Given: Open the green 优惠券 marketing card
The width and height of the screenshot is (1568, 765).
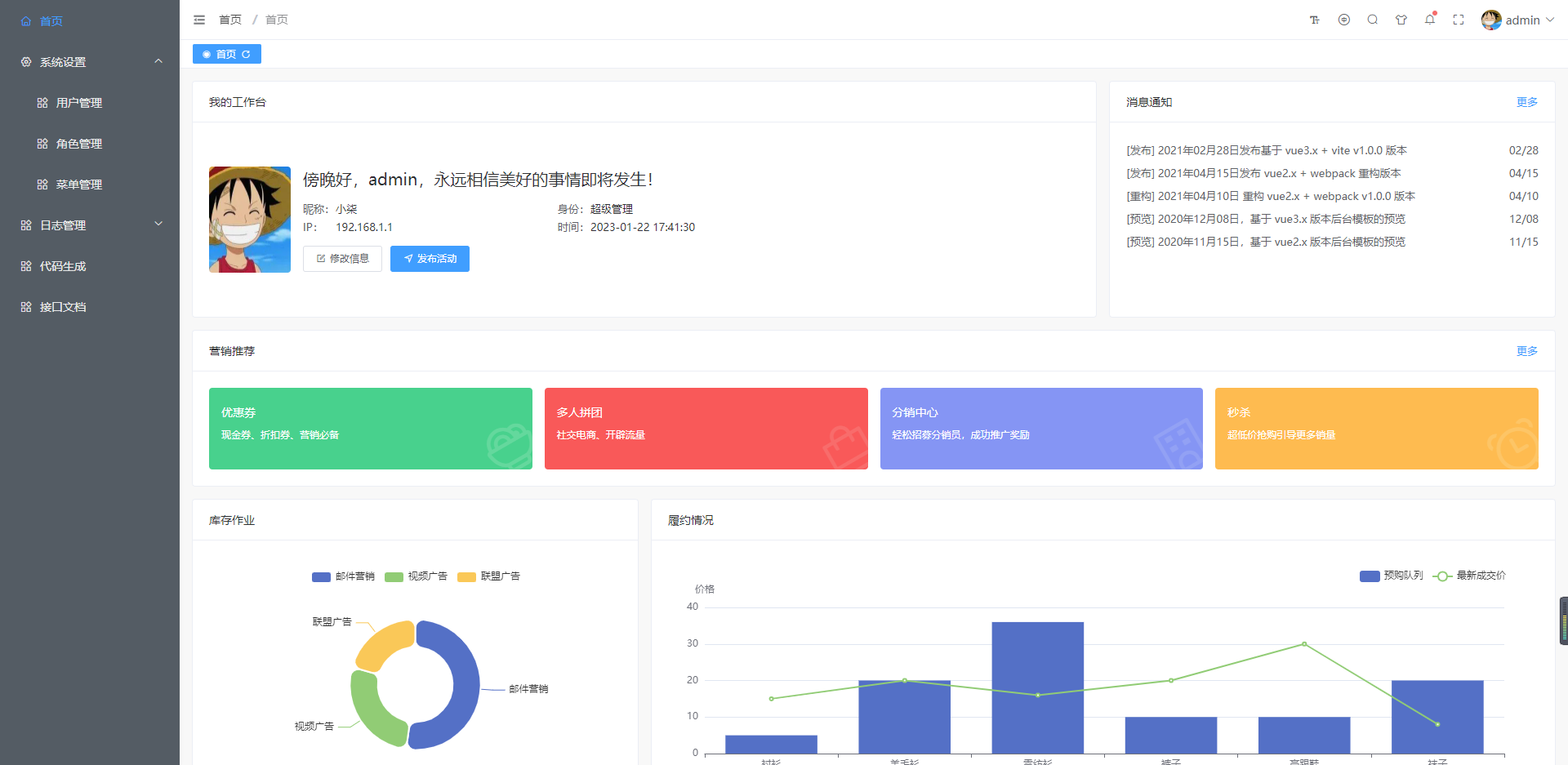Looking at the screenshot, I should tap(371, 429).
